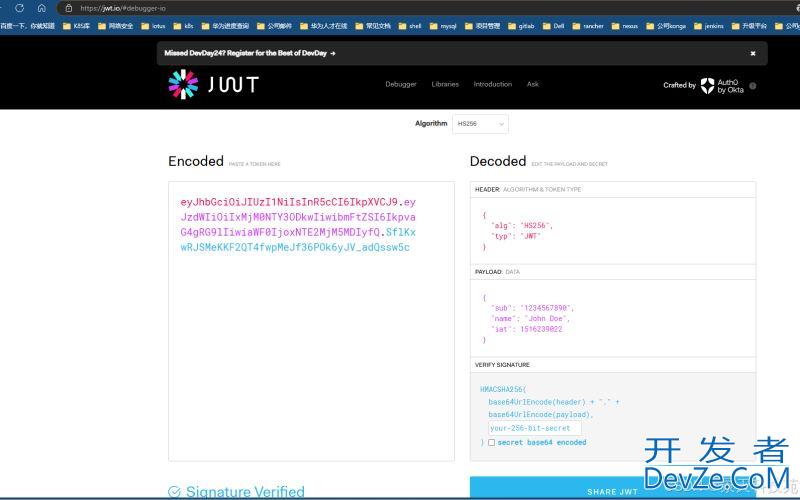Open the 百度一下，你就知道 bookmark
This screenshot has height=500, width=800.
[x=28, y=26]
